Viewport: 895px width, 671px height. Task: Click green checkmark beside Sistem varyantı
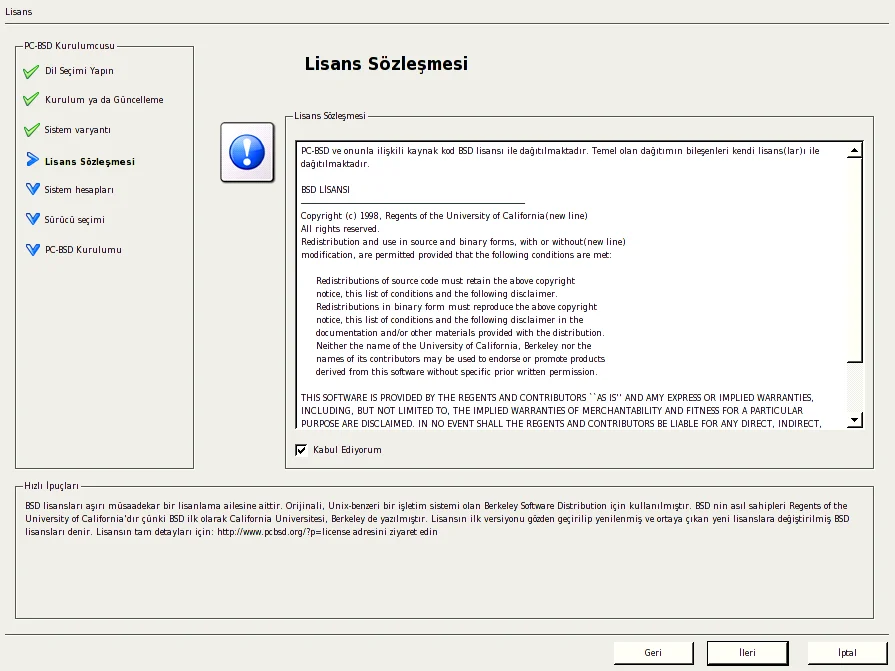point(31,130)
